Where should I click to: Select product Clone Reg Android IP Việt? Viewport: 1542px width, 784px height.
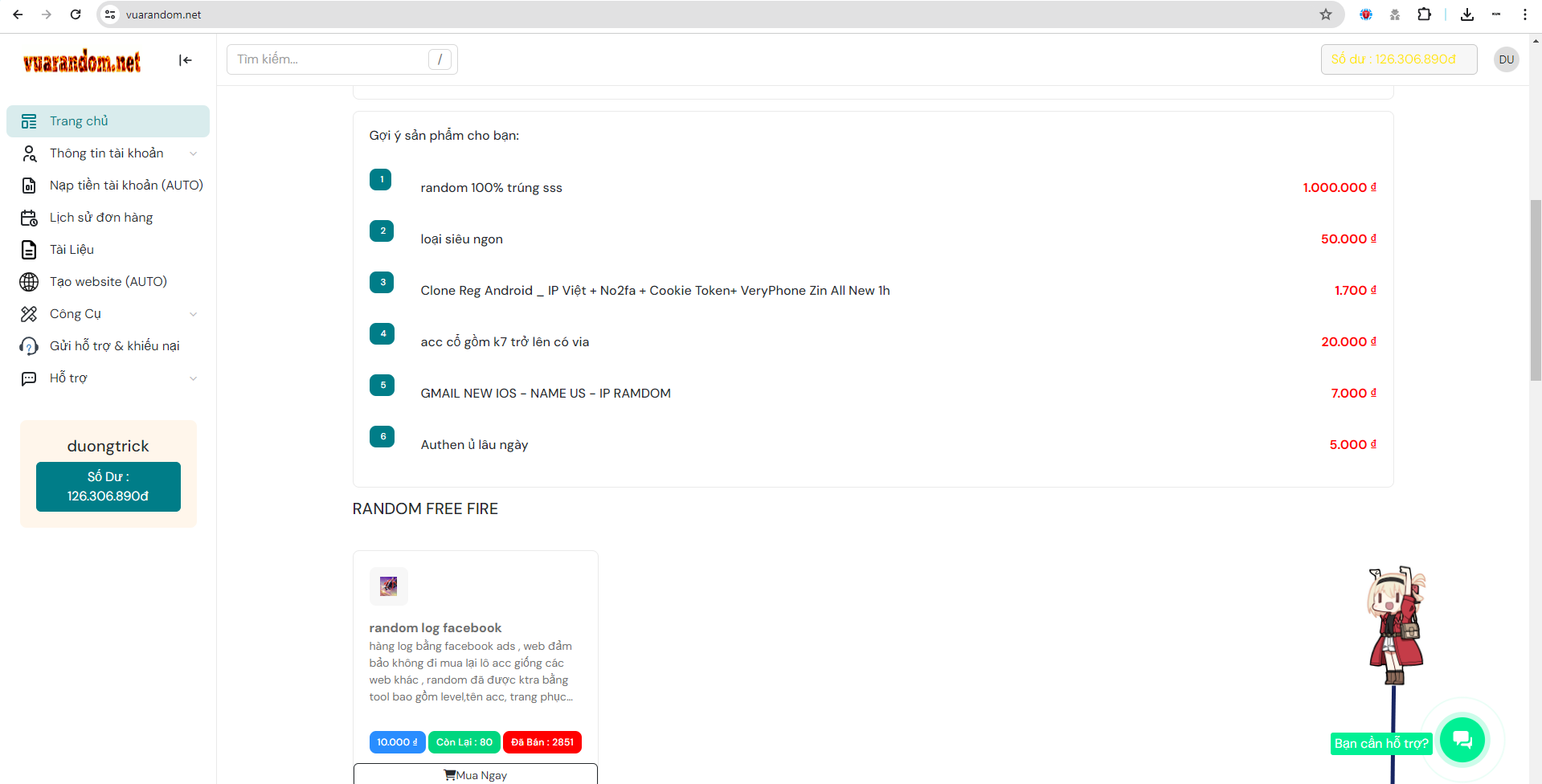pos(654,291)
